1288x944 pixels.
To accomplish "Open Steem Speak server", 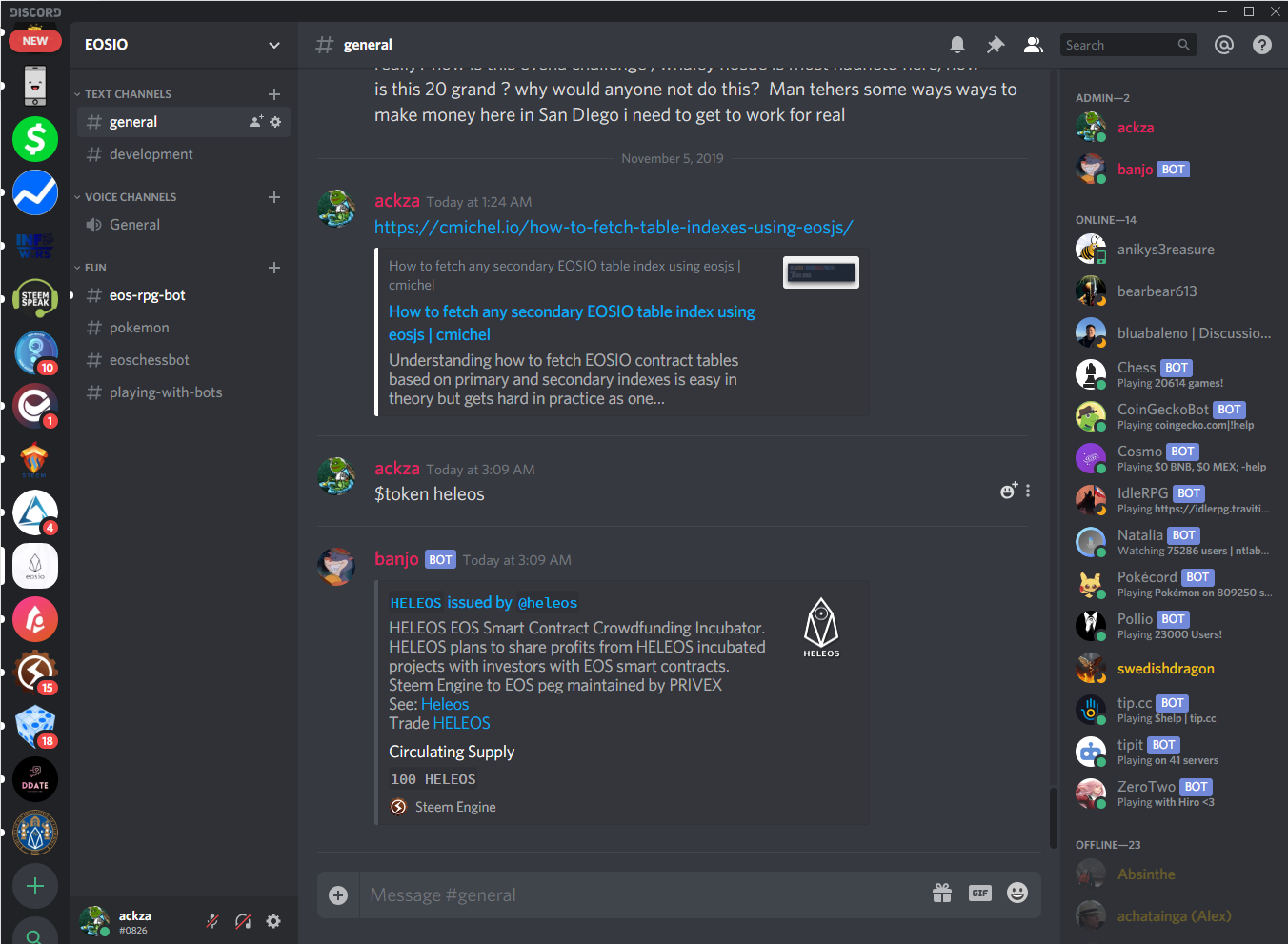I will pyautogui.click(x=35, y=299).
